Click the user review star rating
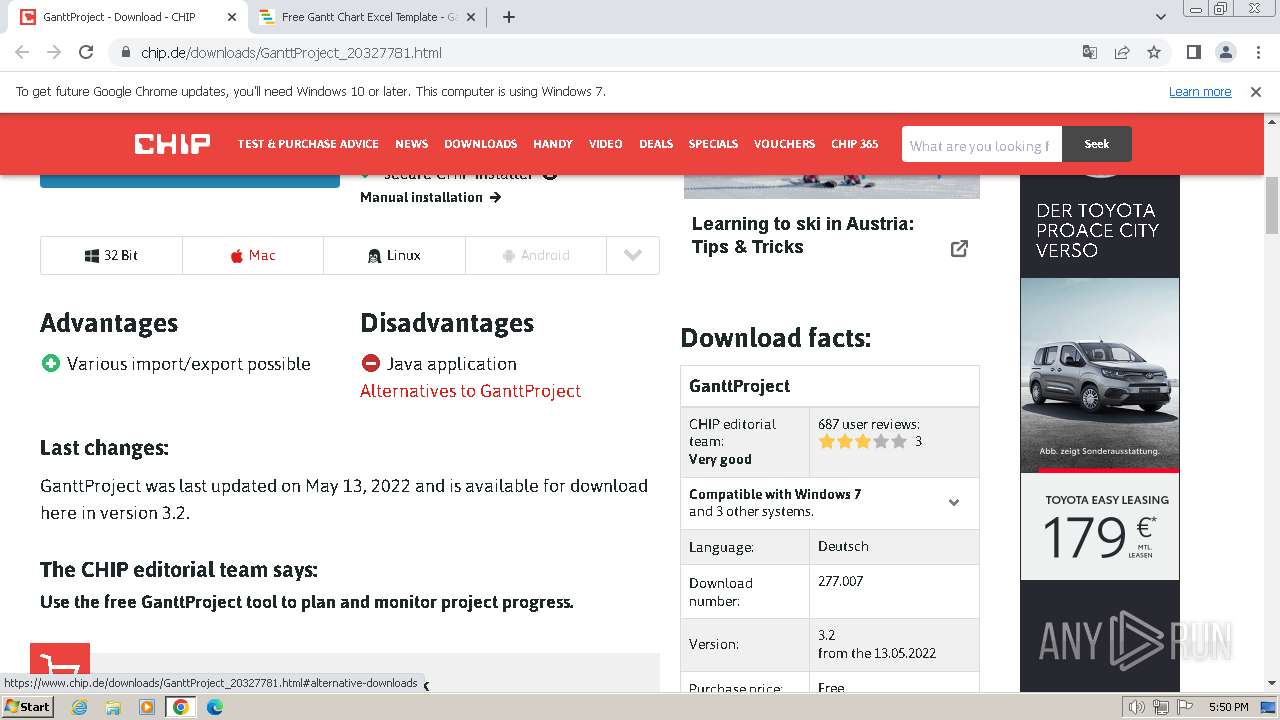The width and height of the screenshot is (1280, 720). [x=862, y=441]
